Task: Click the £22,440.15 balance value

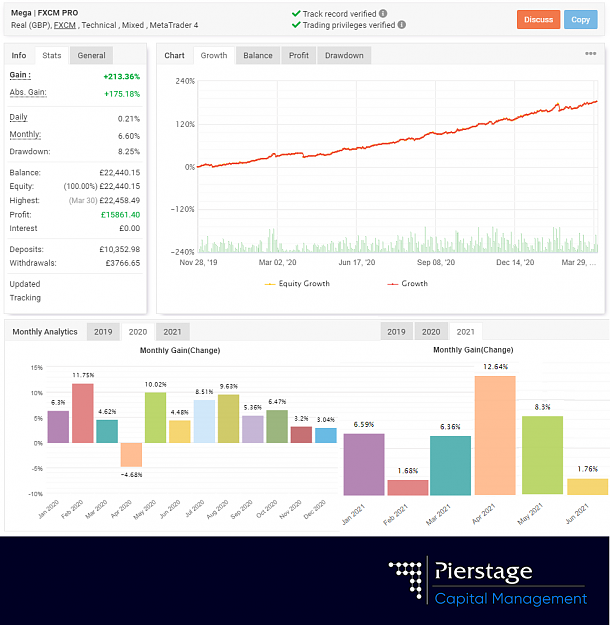Action: [x=120, y=173]
